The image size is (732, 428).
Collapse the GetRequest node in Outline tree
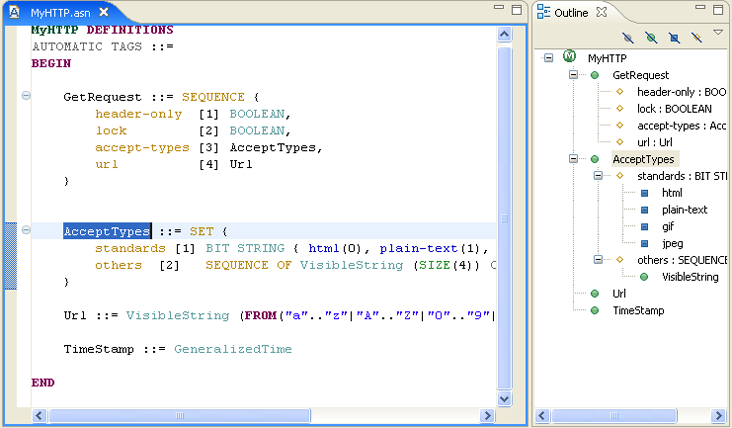573,75
